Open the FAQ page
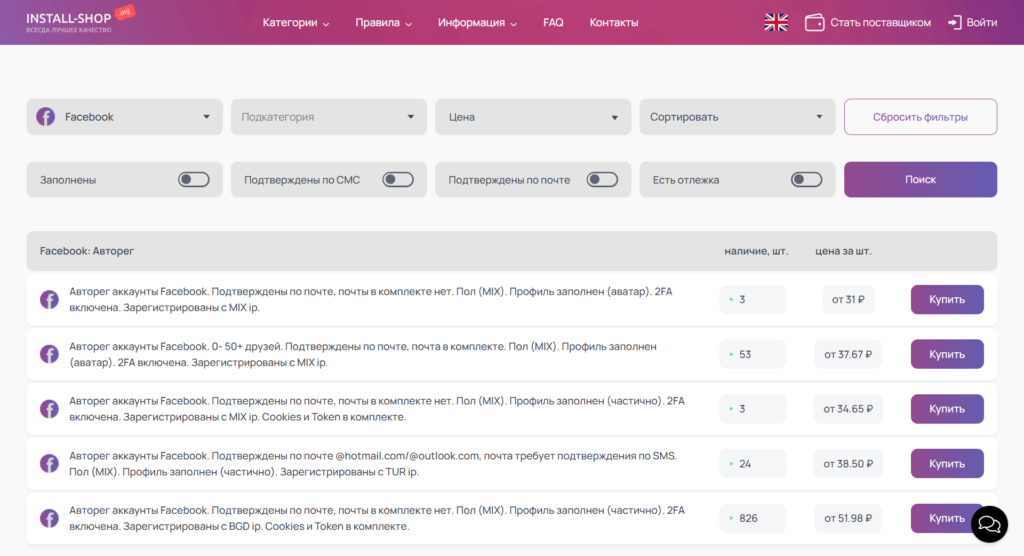This screenshot has width=1024, height=556. coord(553,22)
